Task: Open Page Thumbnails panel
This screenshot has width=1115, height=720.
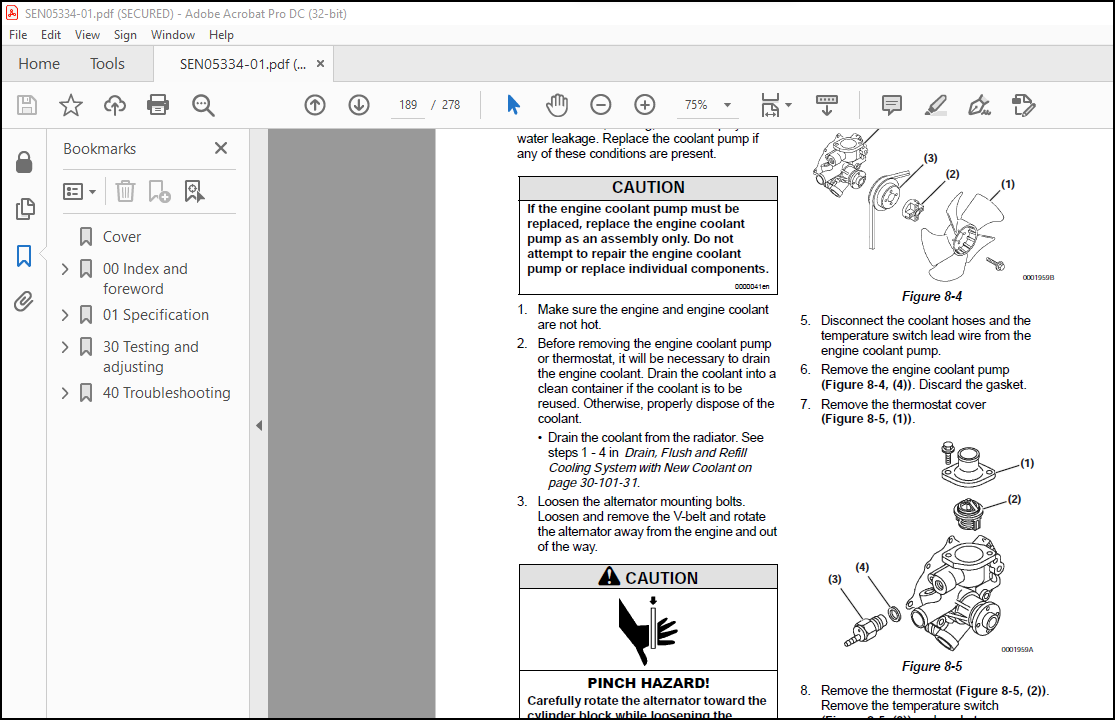Action: click(x=24, y=208)
